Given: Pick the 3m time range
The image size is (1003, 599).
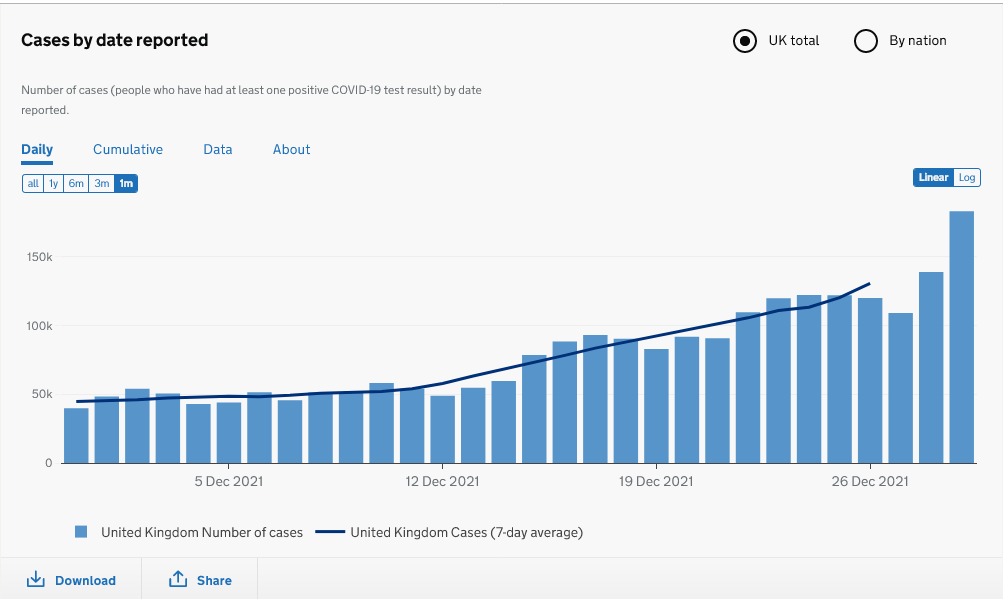Looking at the screenshot, I should point(101,183).
